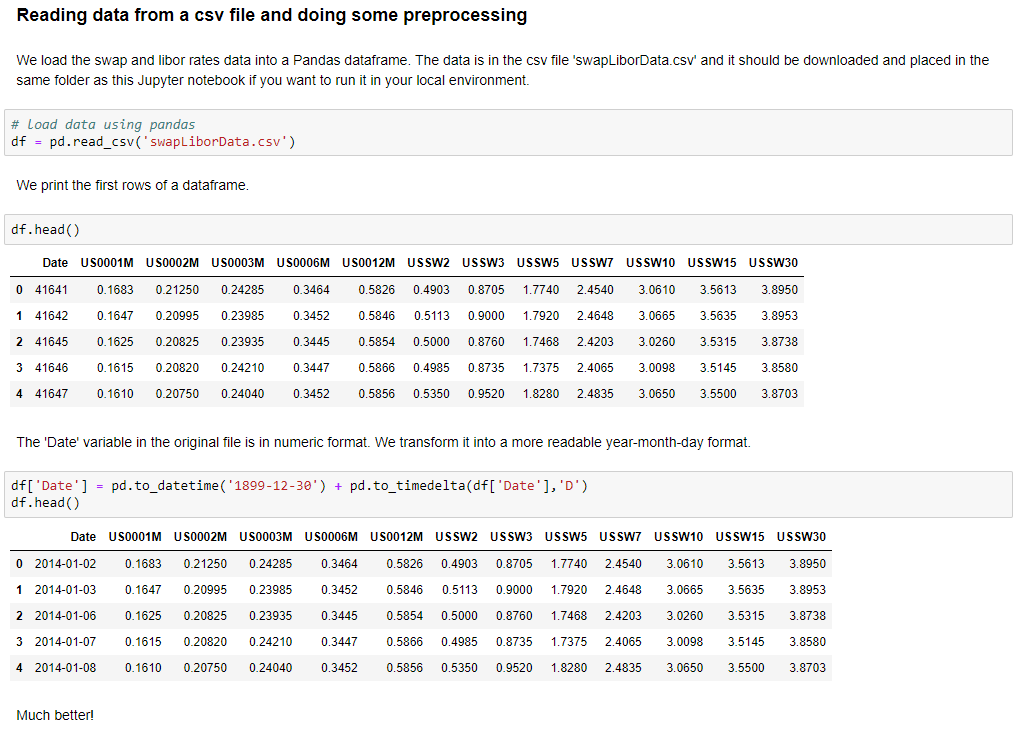This screenshot has height=734, width=1016.
Task: Click the first df.head() code cell
Action: pos(508,230)
